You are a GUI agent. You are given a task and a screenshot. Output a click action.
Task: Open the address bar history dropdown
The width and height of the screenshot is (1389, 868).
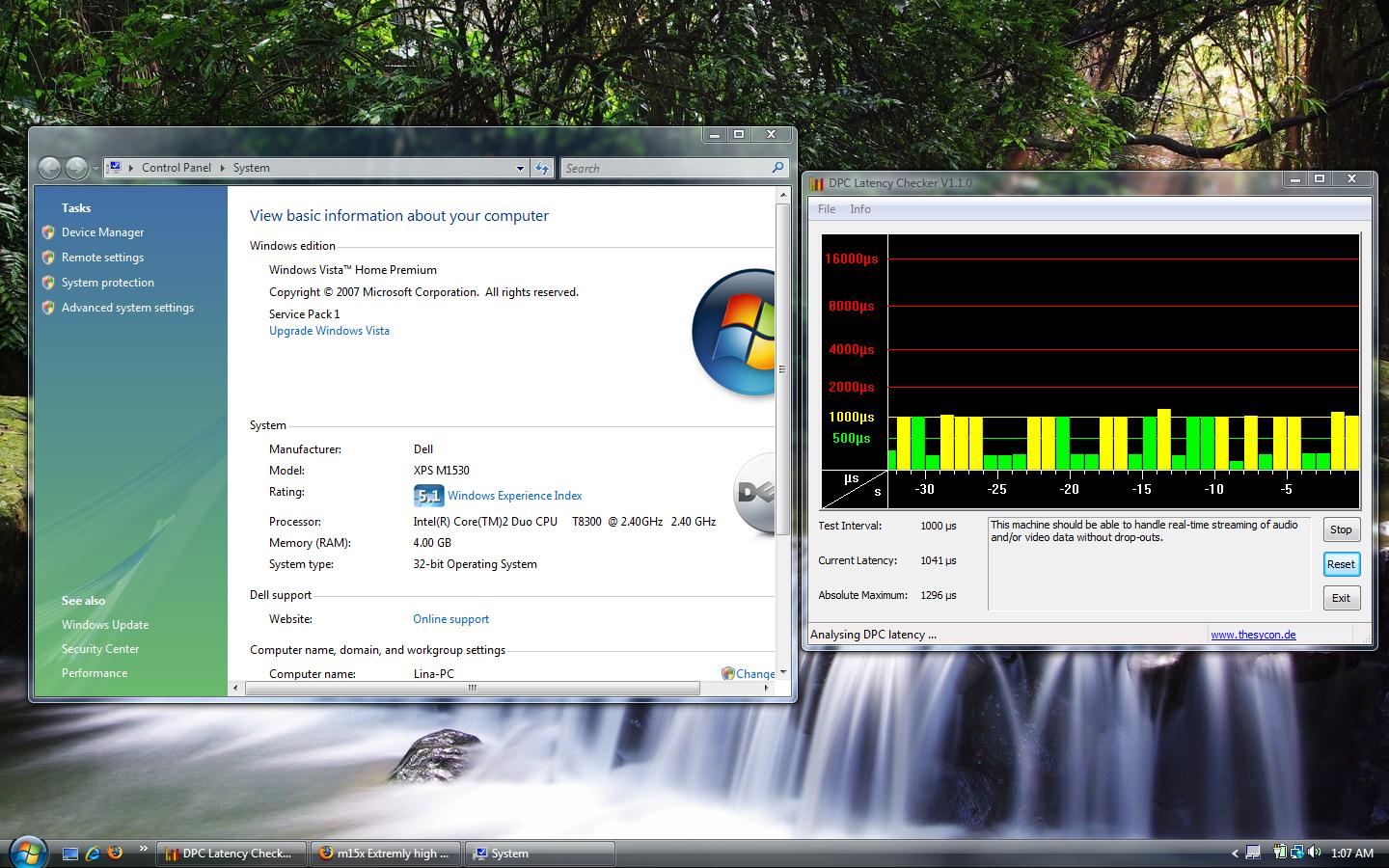520,168
